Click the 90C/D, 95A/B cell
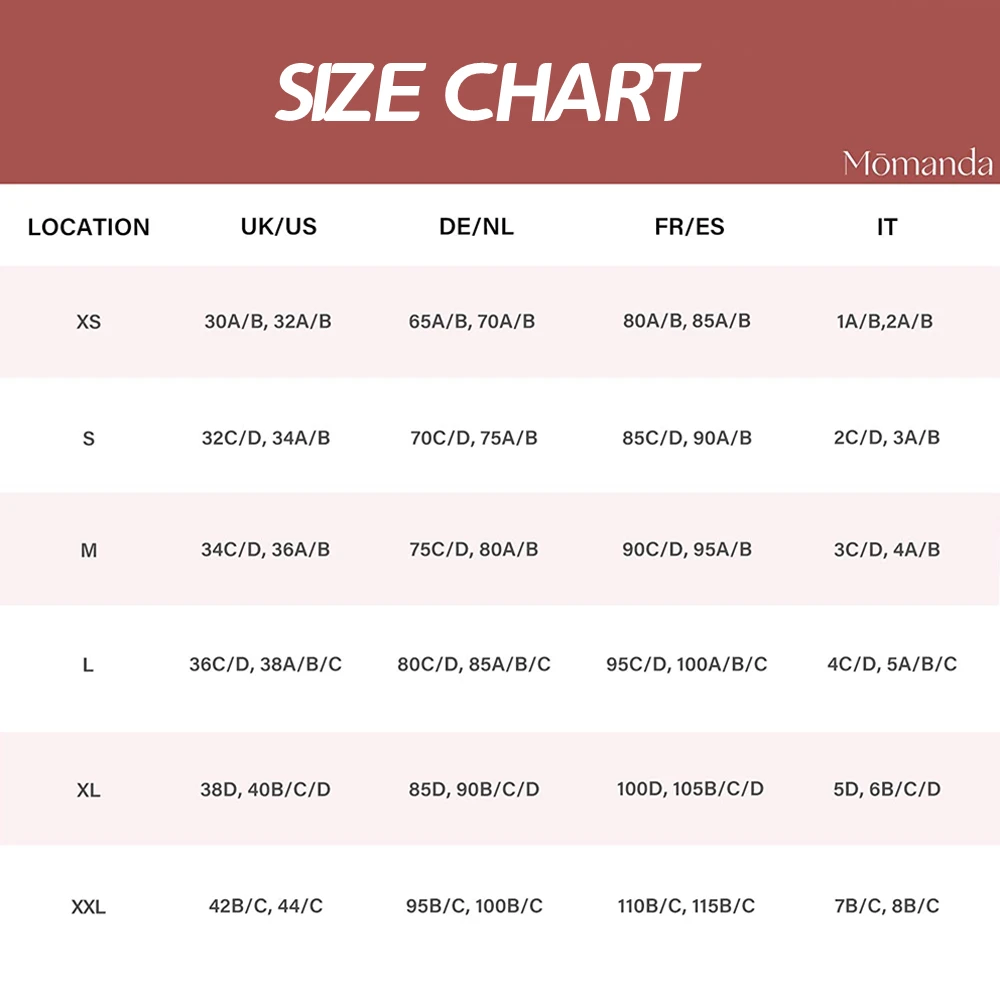This screenshot has height=1000, width=1000. tap(687, 550)
